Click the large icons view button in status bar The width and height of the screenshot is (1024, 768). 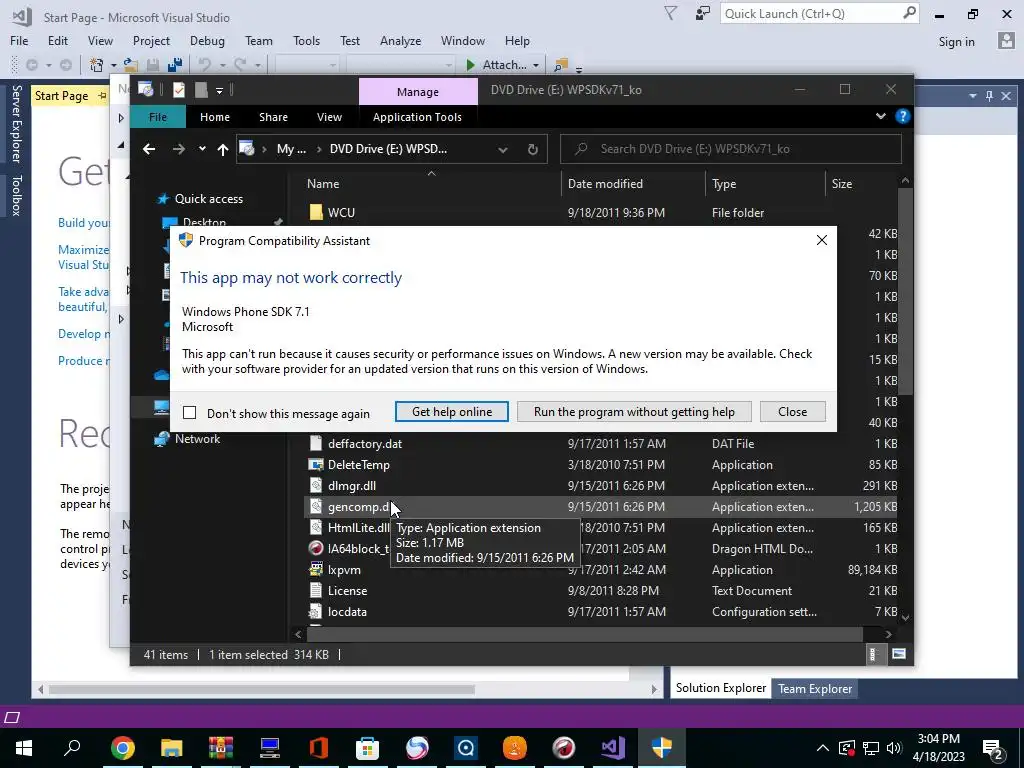[x=899, y=654]
